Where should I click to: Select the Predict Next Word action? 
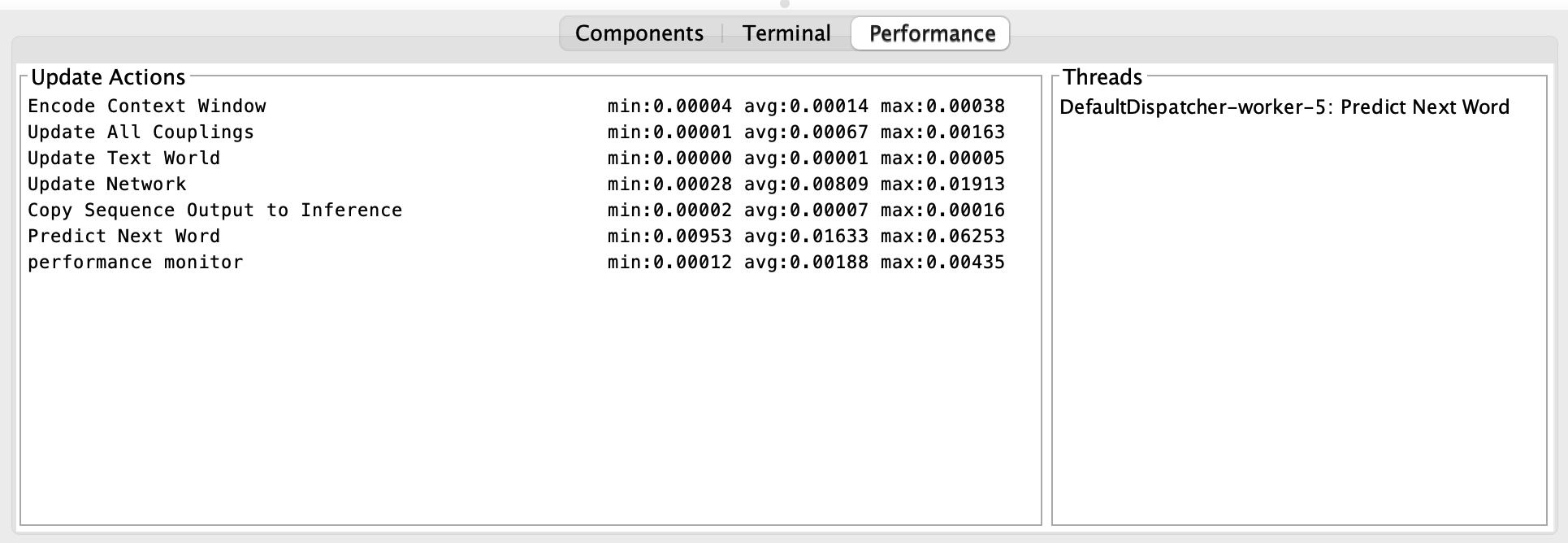(123, 236)
